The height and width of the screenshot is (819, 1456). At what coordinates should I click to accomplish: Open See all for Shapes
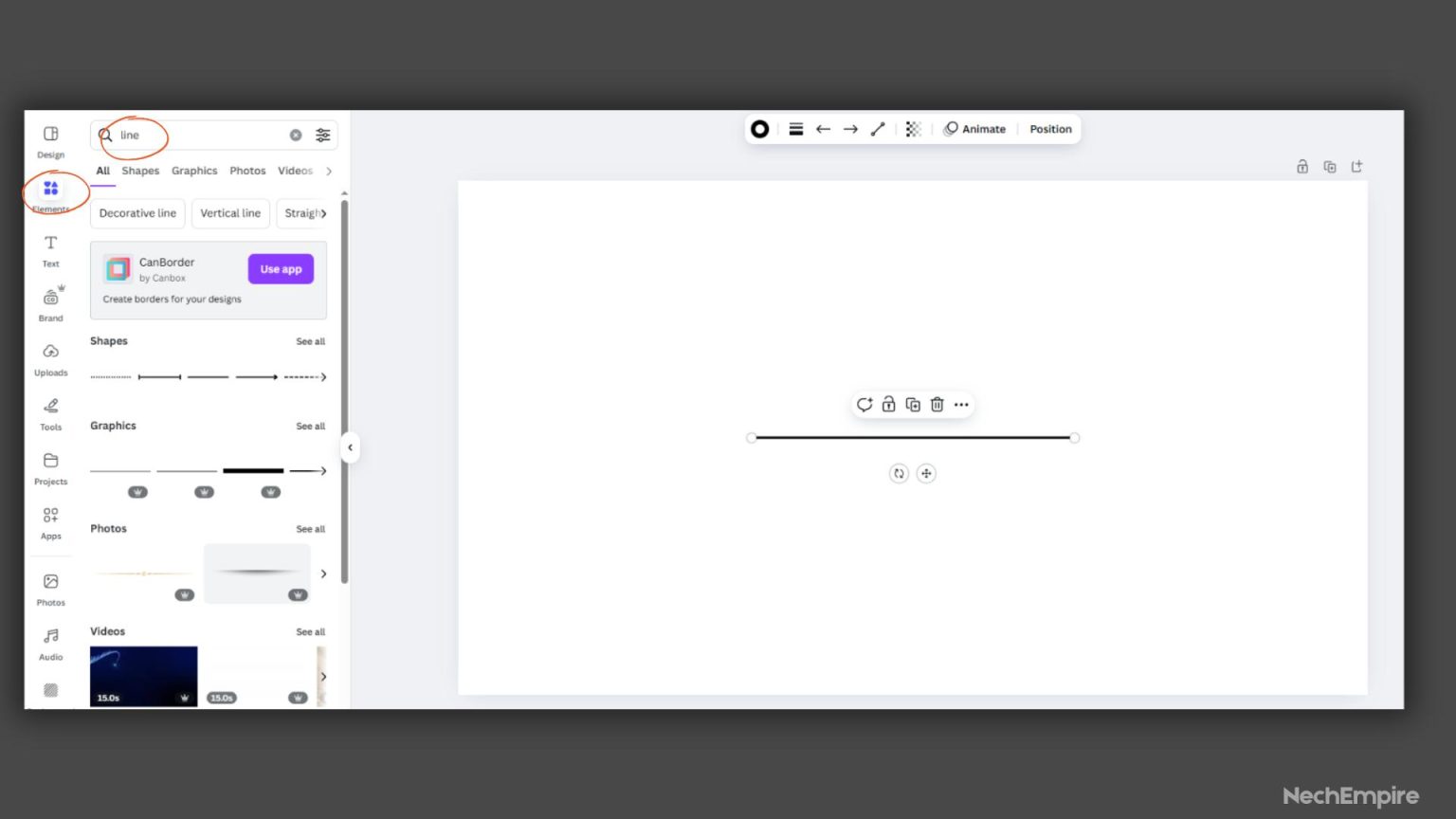tap(310, 341)
